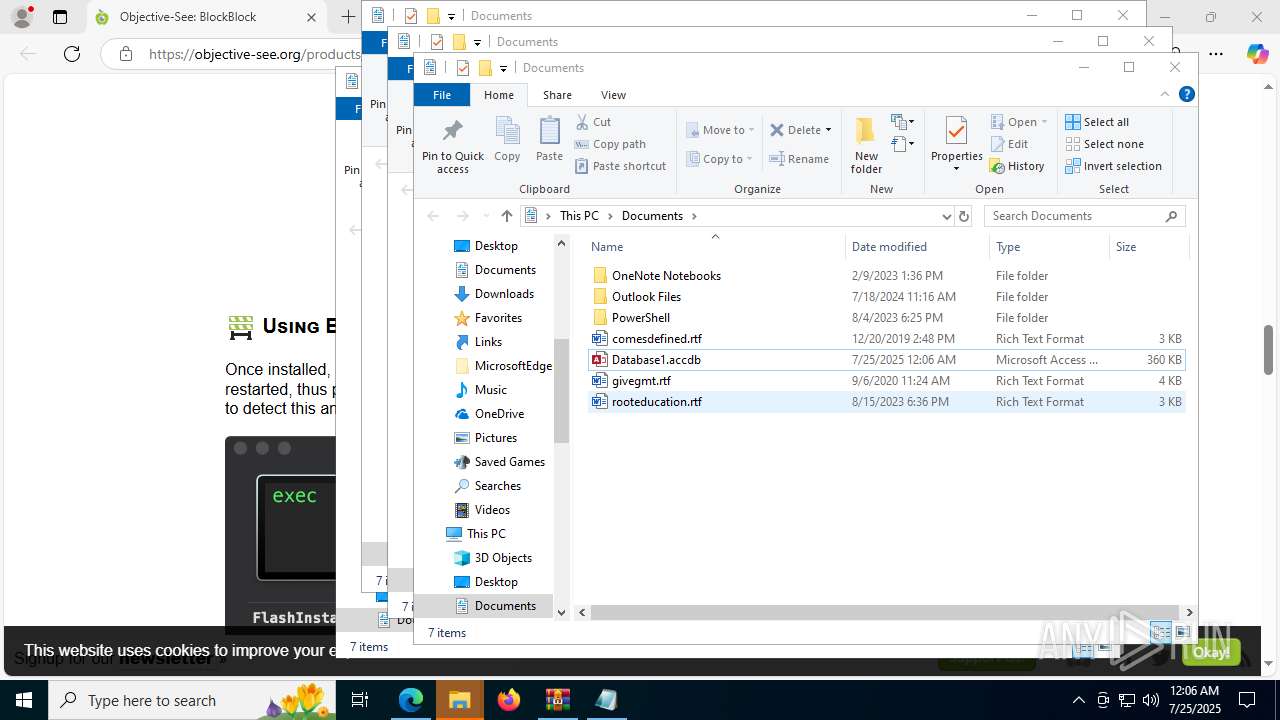1280x720 pixels.
Task: Sort by Date modified column header
Action: [x=917, y=247]
